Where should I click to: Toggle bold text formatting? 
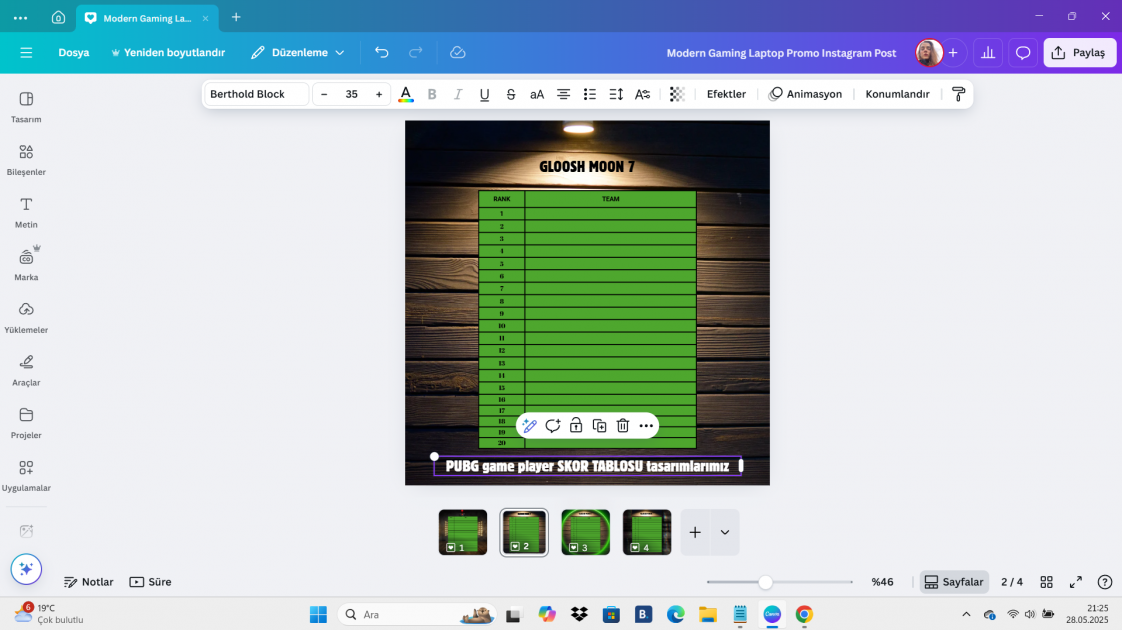click(x=432, y=94)
